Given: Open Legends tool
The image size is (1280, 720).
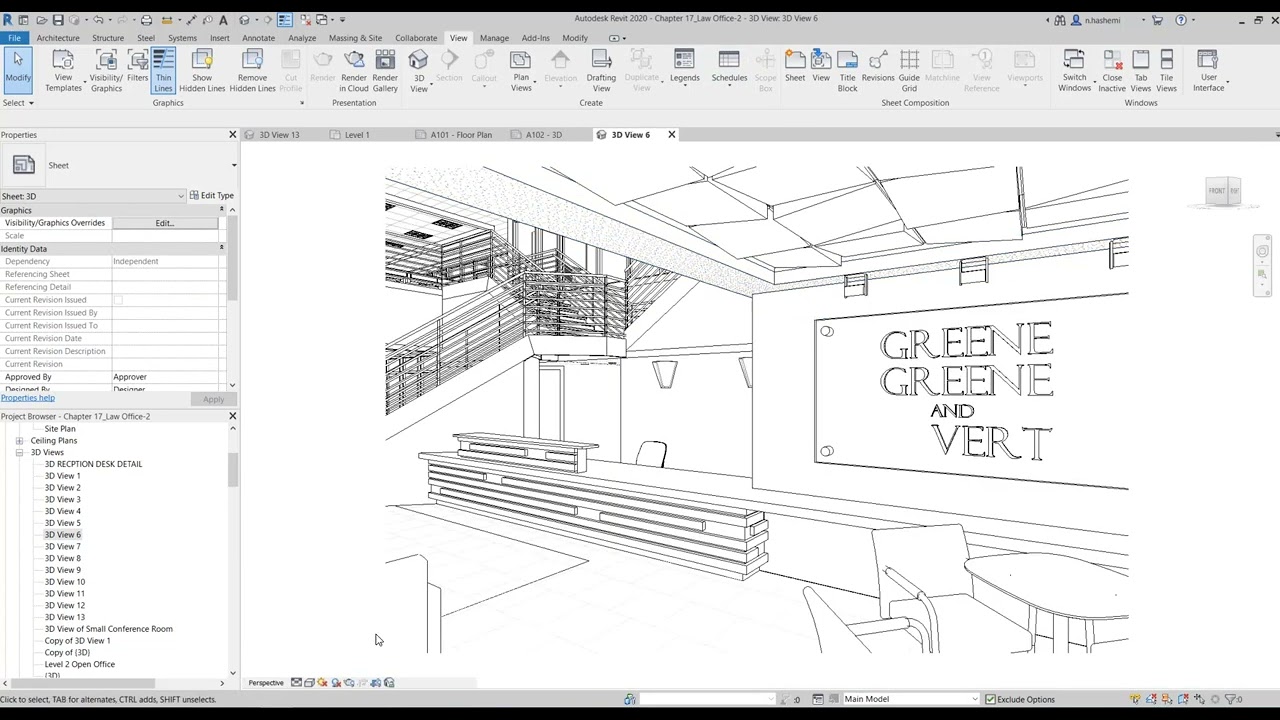Looking at the screenshot, I should [x=684, y=68].
